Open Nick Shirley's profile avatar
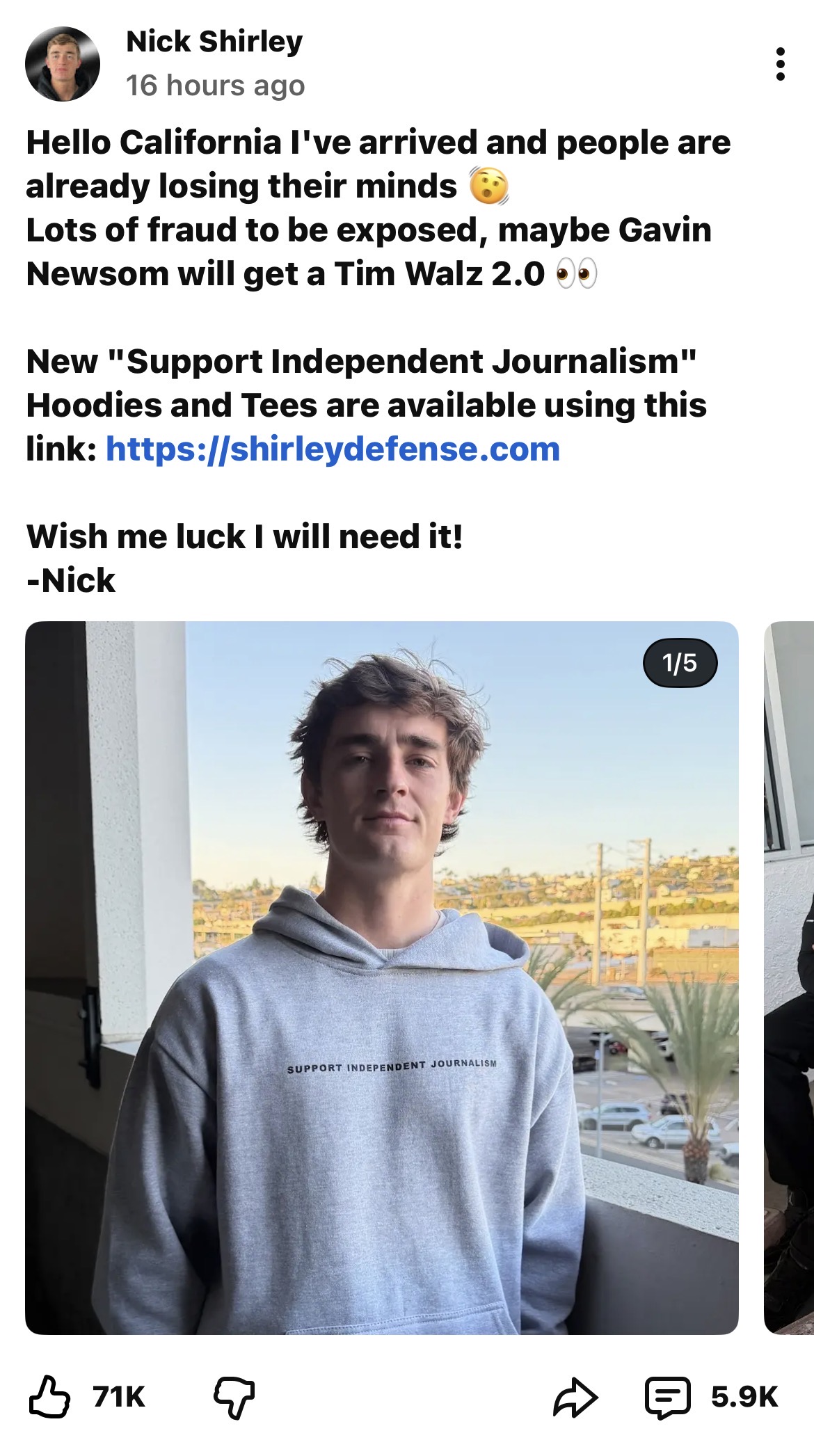 pos(63,64)
